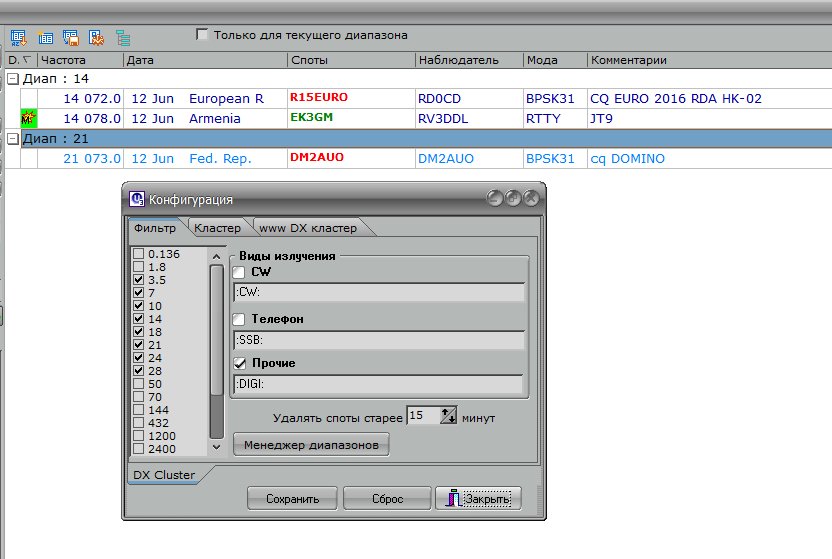Collapse the Диап : 14 group

click(12, 78)
